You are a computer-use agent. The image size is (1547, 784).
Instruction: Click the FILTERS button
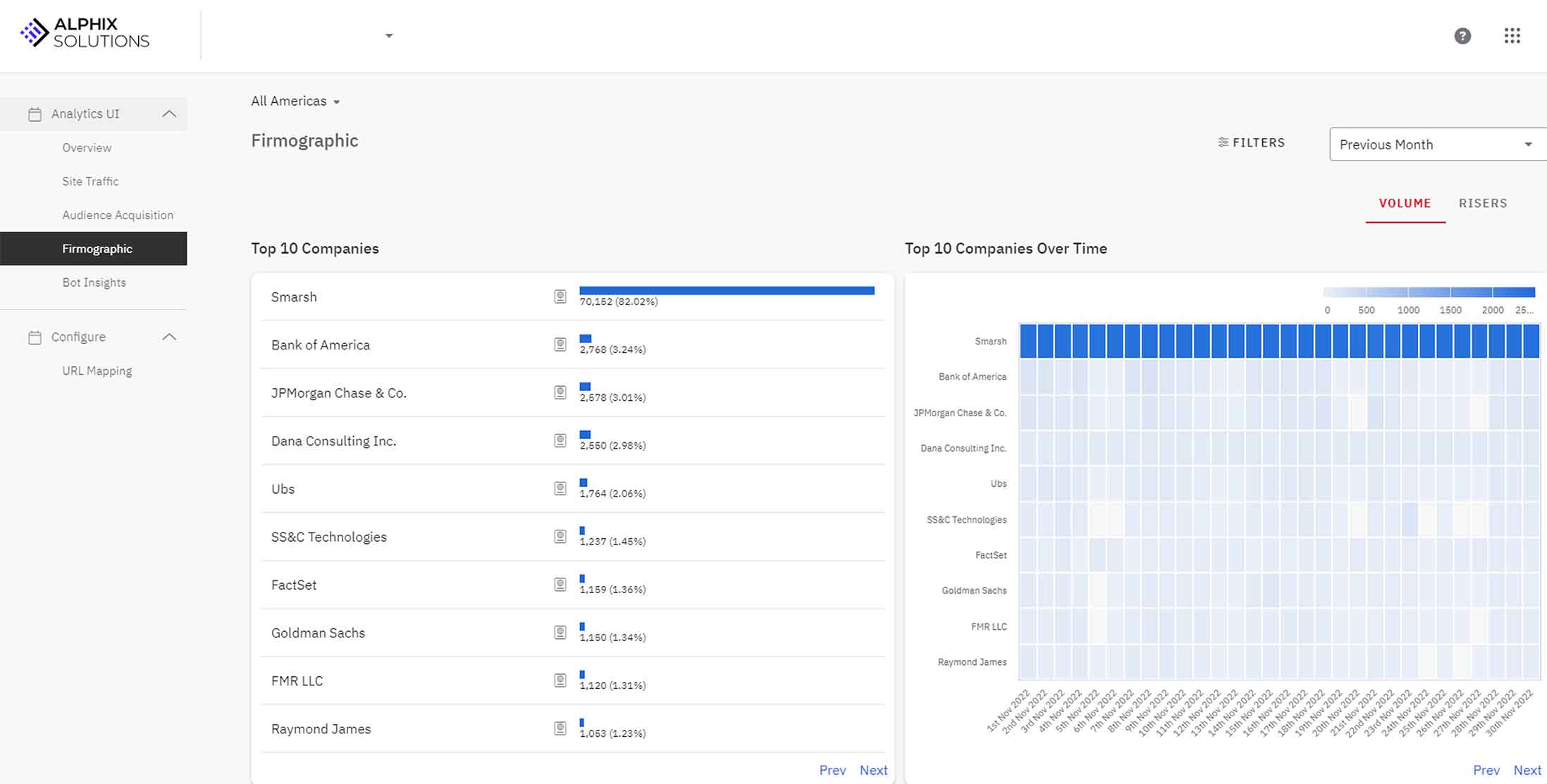[x=1252, y=142]
